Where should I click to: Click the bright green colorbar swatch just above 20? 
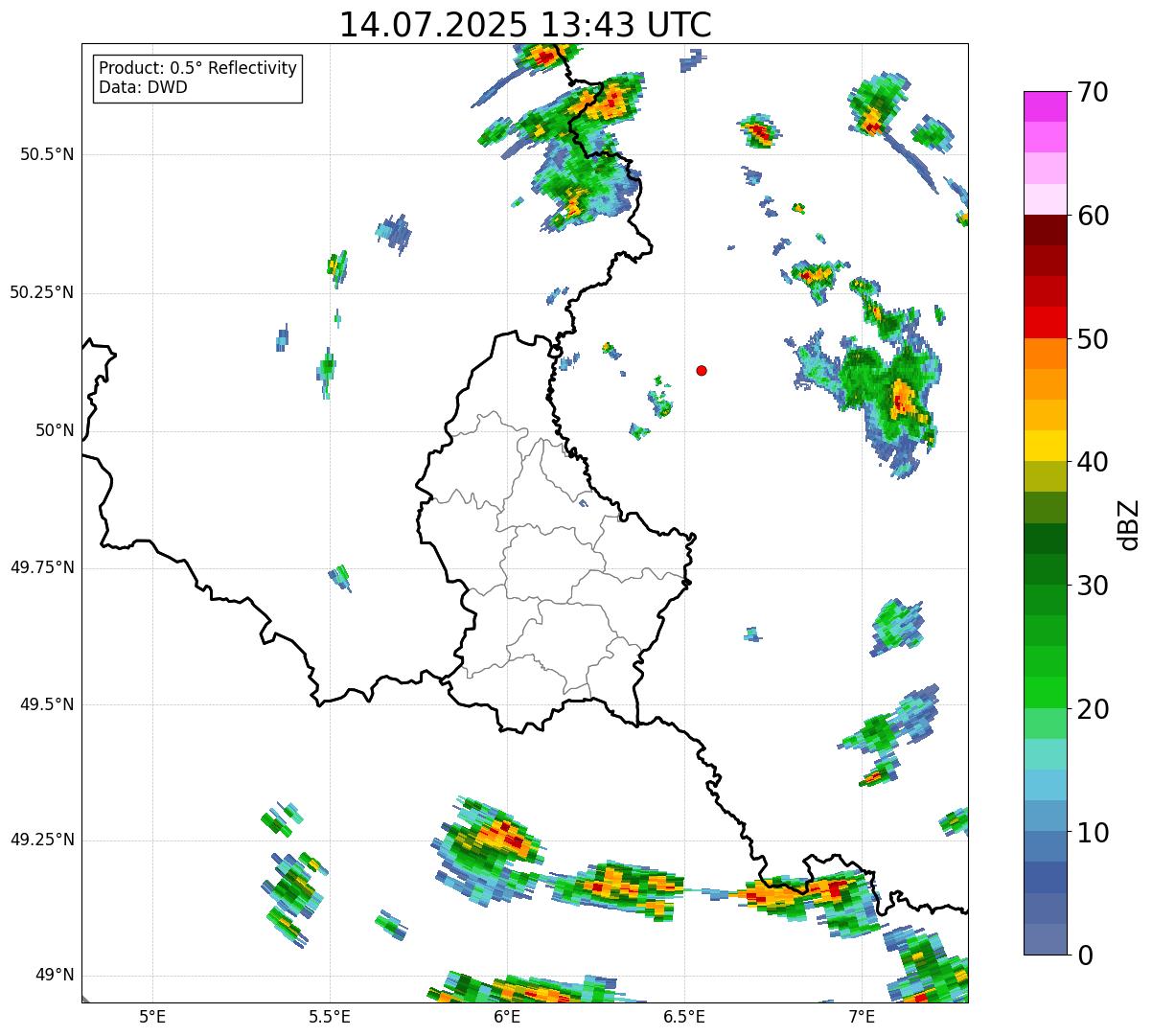point(1045,692)
